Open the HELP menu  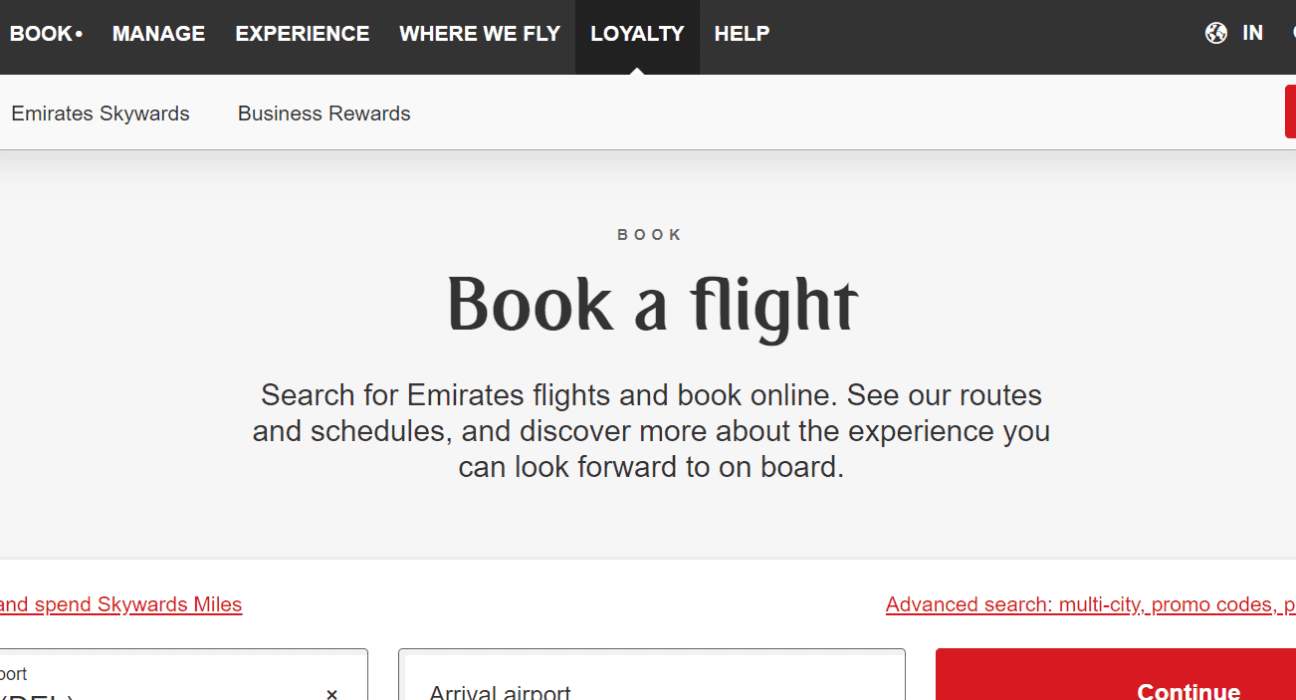pyautogui.click(x=742, y=33)
